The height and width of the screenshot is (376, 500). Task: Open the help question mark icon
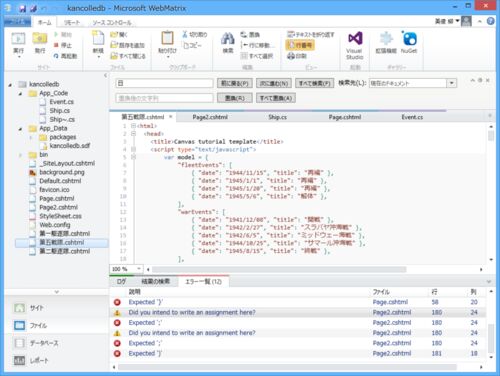pos(490,21)
